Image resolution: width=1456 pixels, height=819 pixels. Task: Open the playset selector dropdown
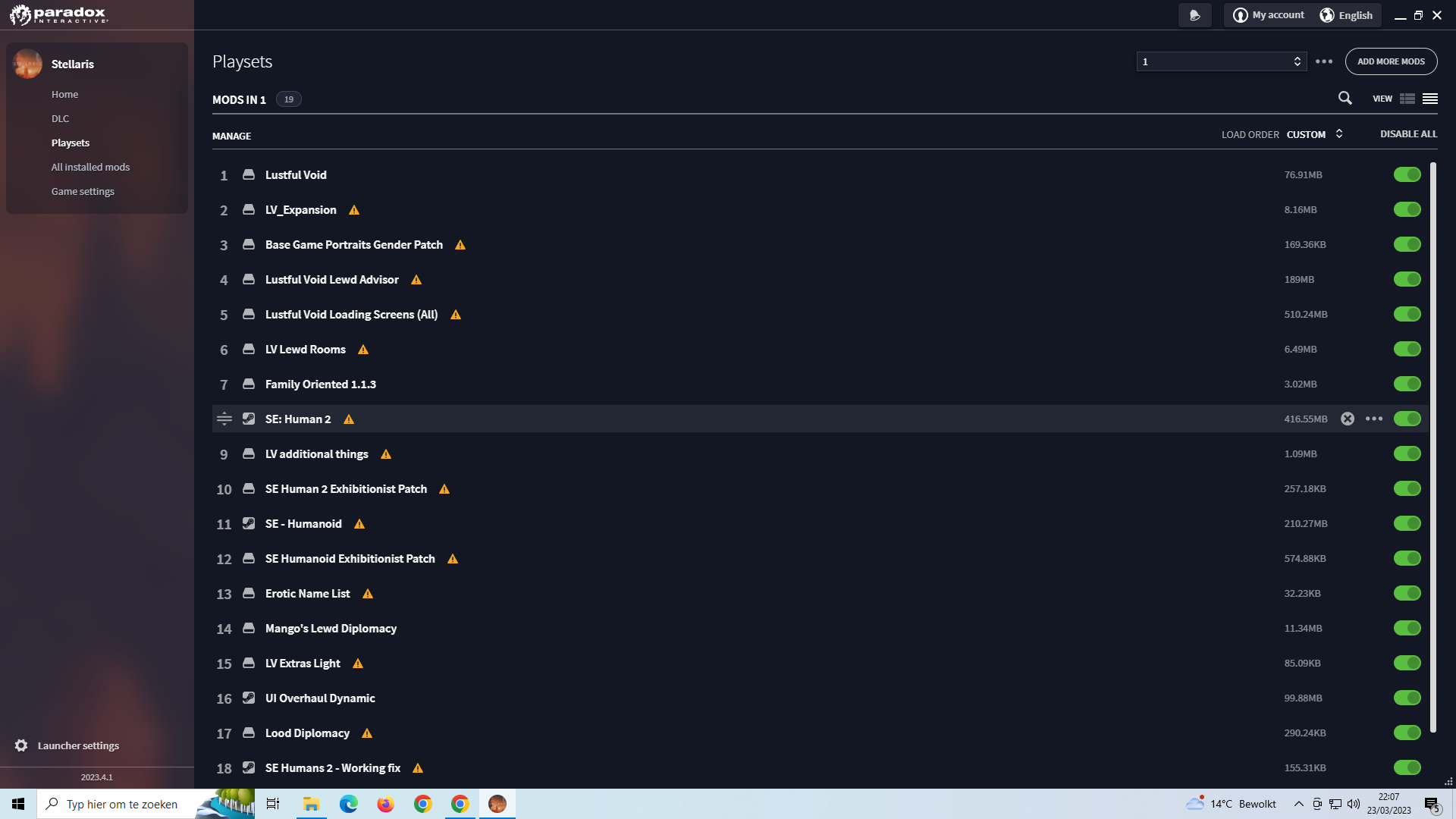click(x=1221, y=61)
